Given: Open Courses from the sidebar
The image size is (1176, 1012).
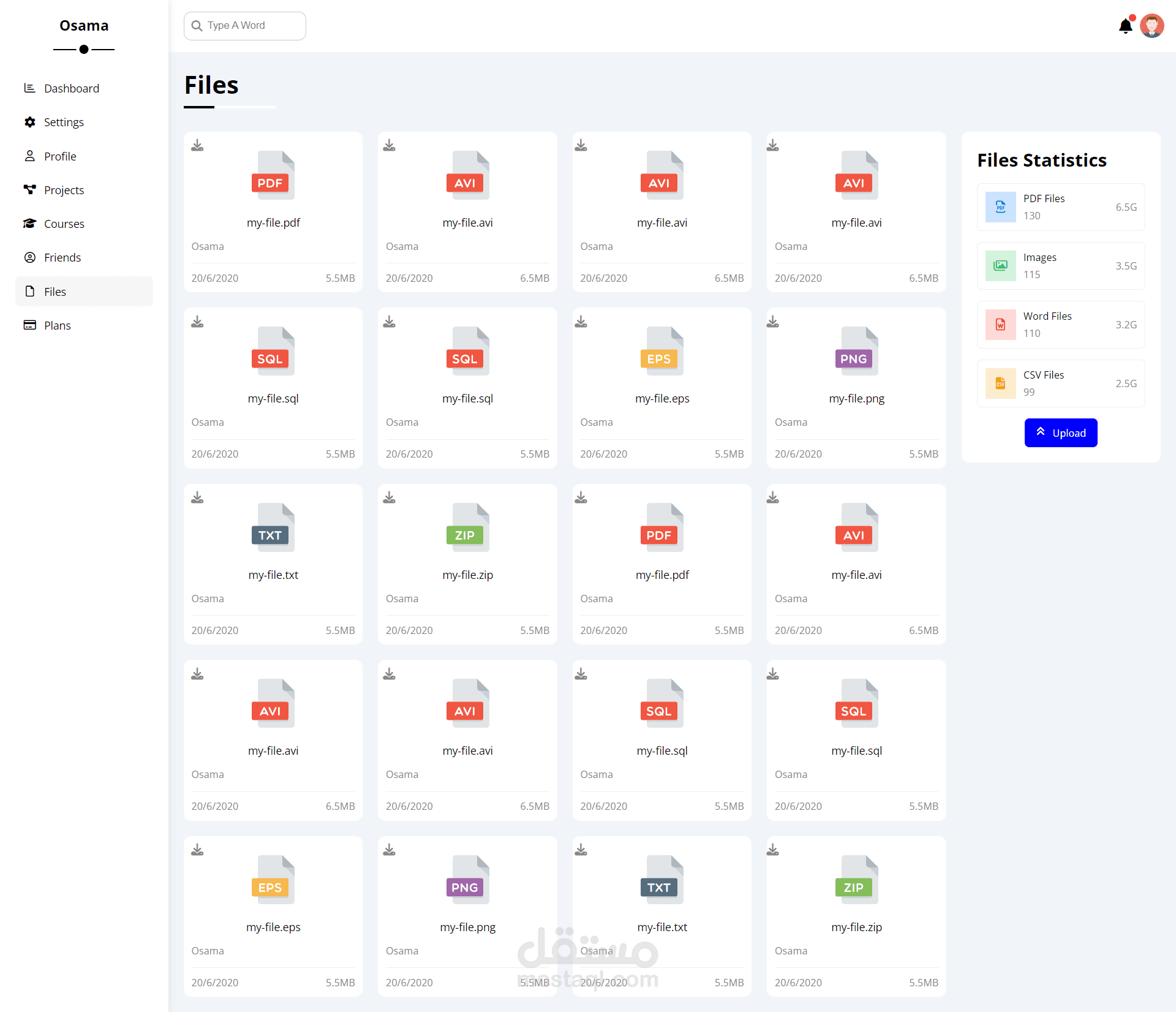Looking at the screenshot, I should click(x=64, y=224).
